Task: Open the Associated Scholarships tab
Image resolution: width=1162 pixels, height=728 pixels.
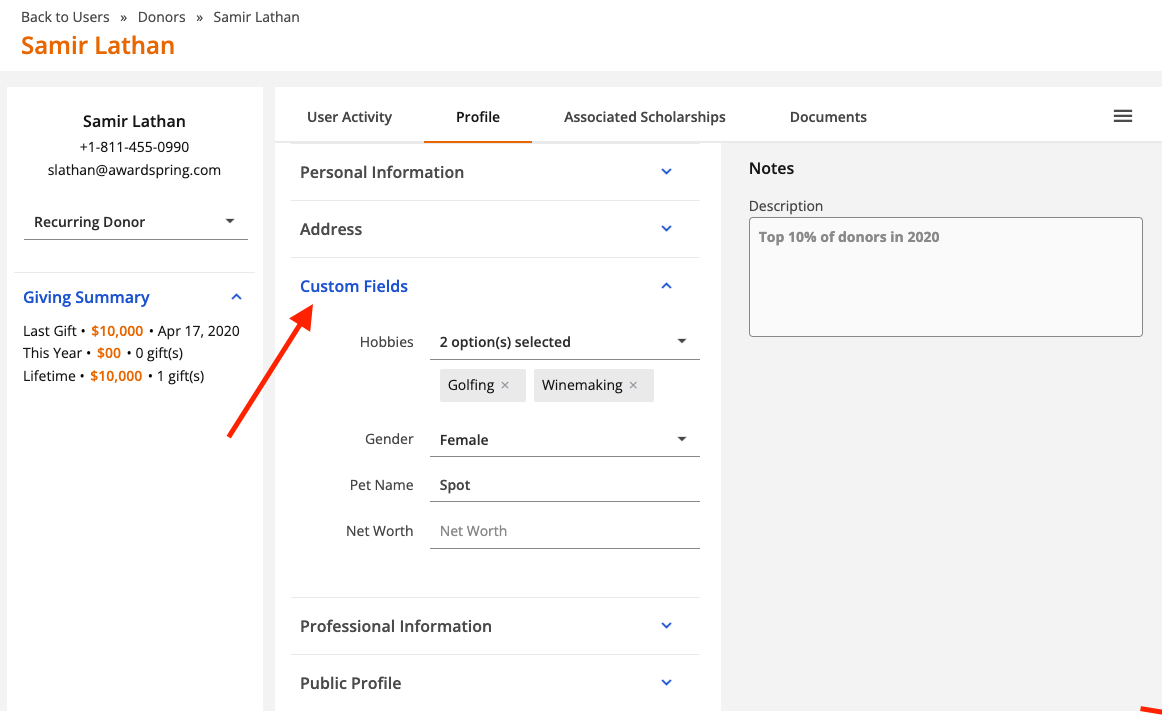Action: [644, 116]
